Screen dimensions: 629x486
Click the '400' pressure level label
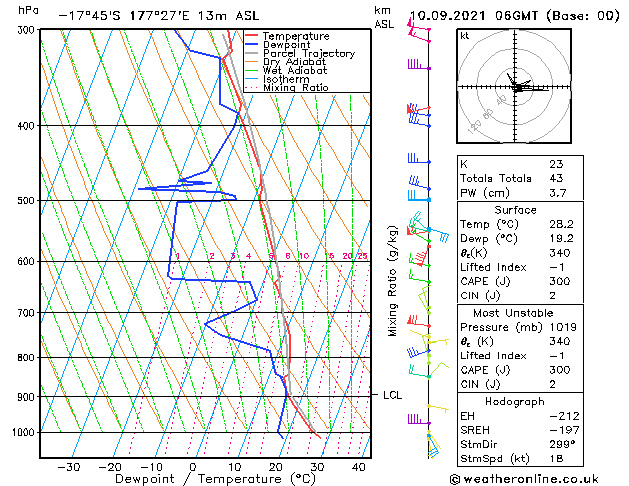click(x=28, y=126)
